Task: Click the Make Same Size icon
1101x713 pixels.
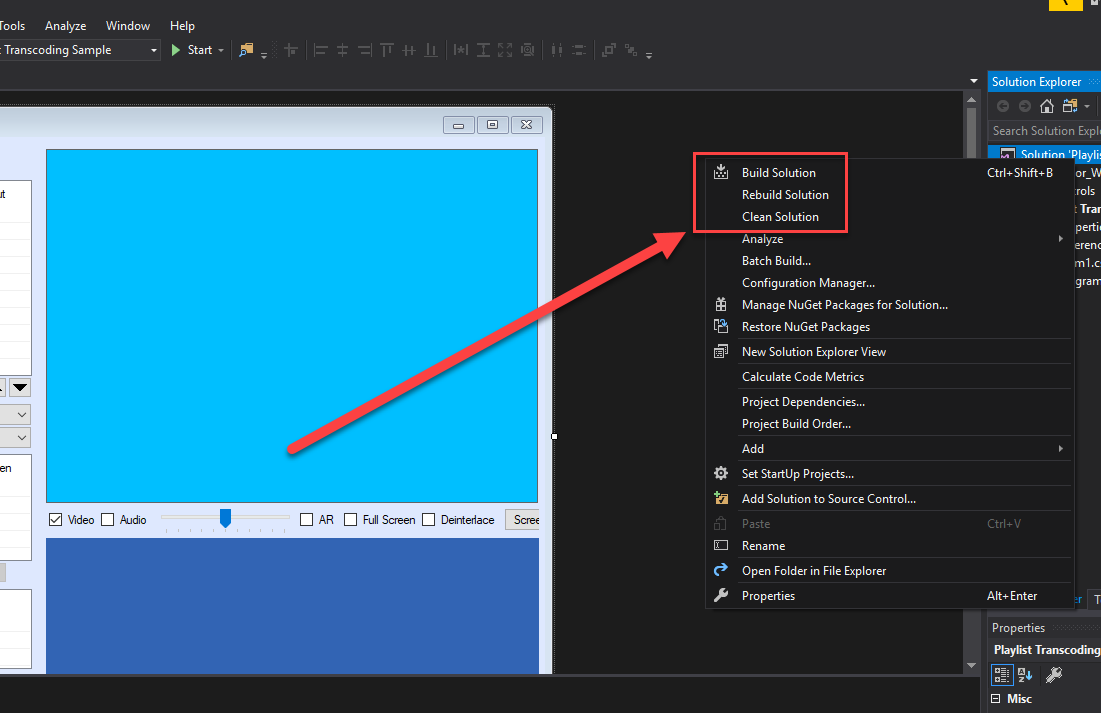Action: click(x=505, y=50)
